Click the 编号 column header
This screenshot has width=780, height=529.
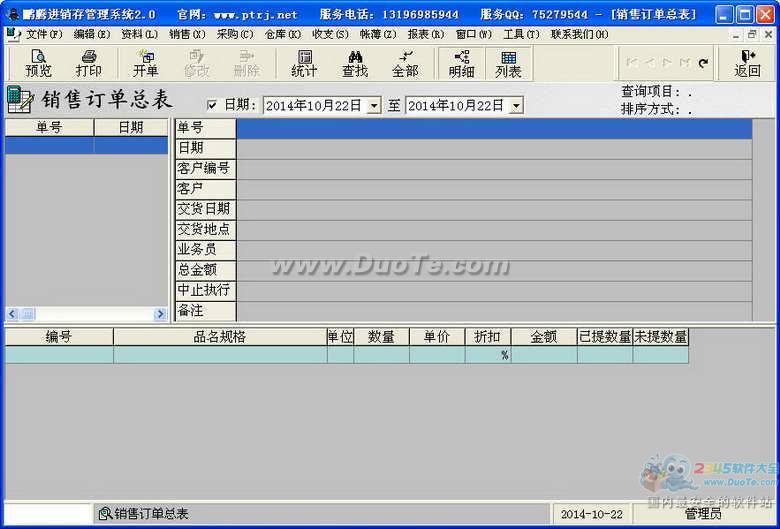59,337
